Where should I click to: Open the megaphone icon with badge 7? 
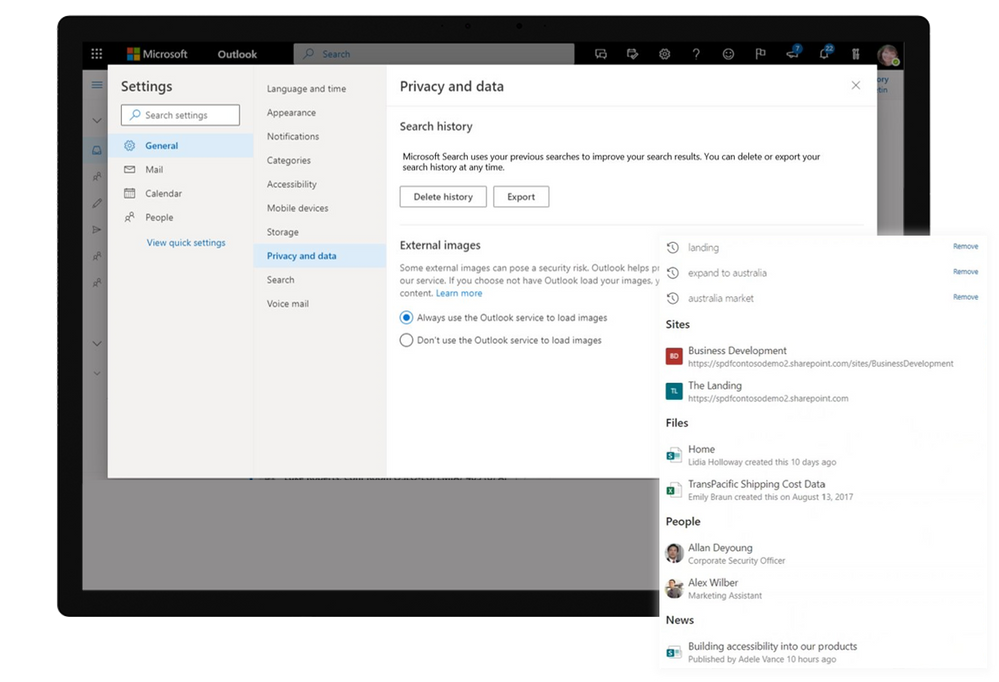pos(793,53)
